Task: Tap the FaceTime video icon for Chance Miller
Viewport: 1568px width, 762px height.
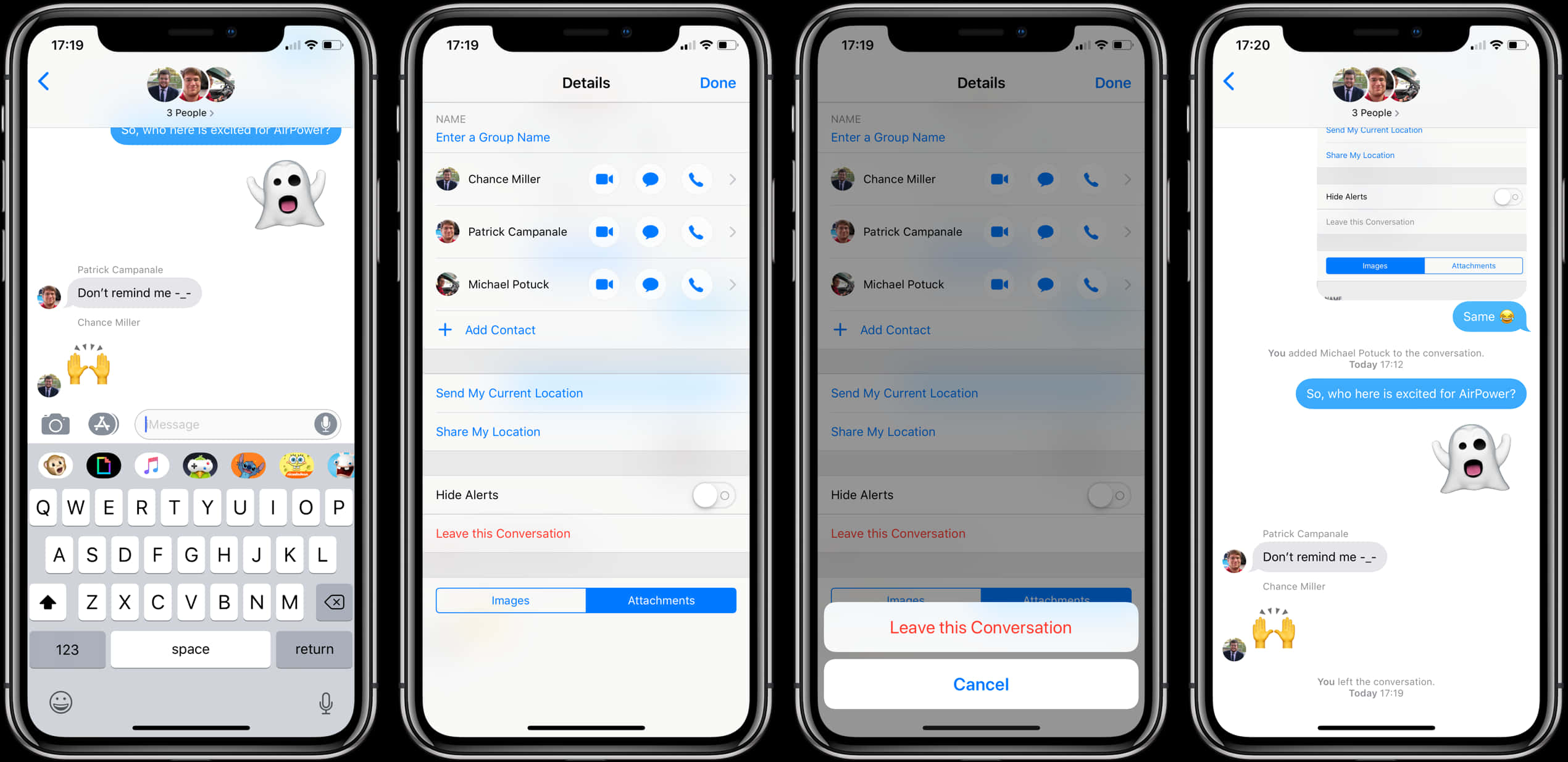Action: pos(608,181)
